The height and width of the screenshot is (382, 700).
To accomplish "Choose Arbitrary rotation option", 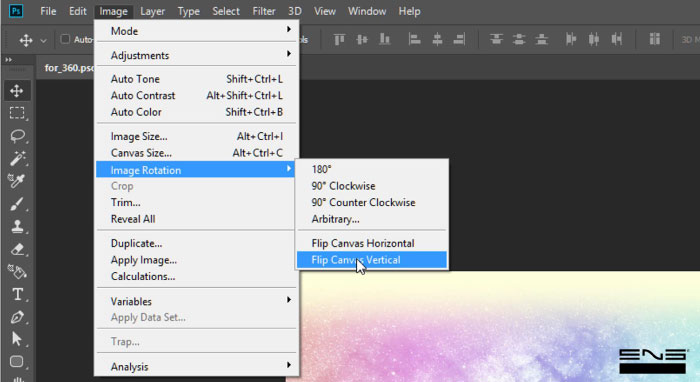I will (372, 219).
